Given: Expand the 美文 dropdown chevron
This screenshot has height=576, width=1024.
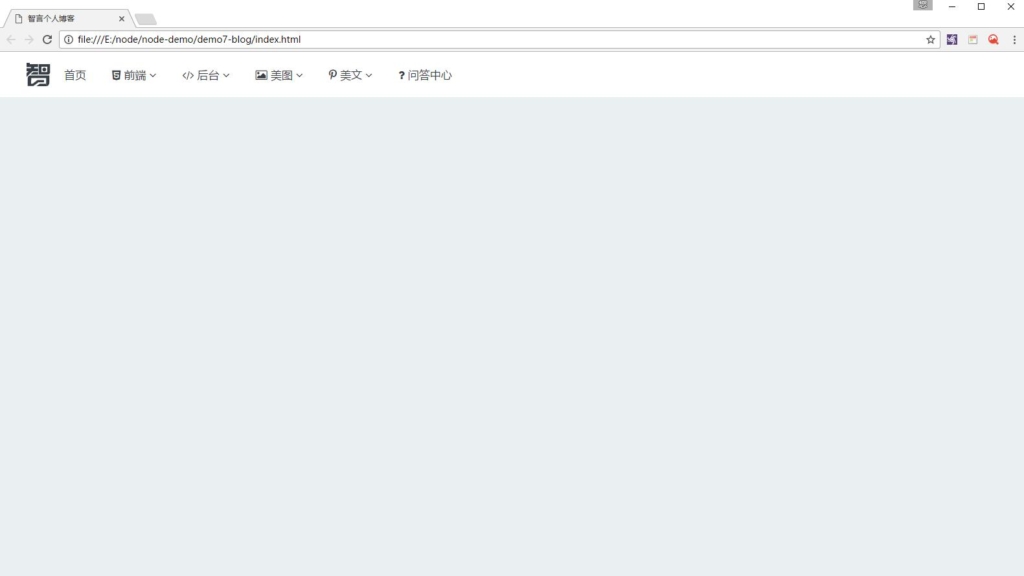Looking at the screenshot, I should pyautogui.click(x=369, y=76).
